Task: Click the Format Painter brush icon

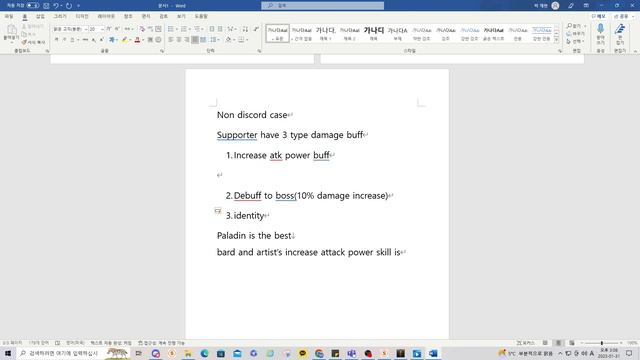Action: coord(24,42)
